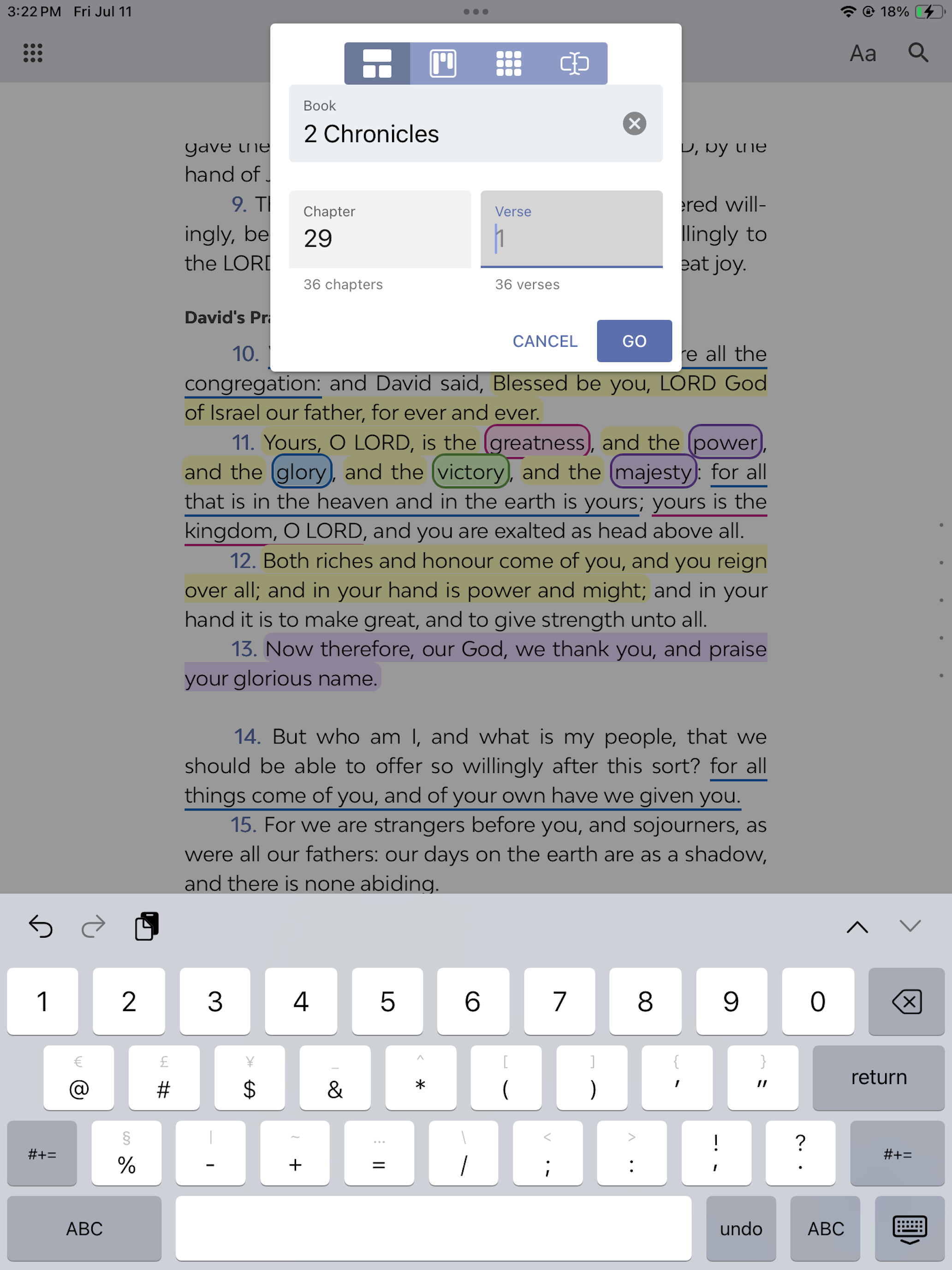
Task: Tap the Wi-Fi status icon
Action: click(x=848, y=12)
